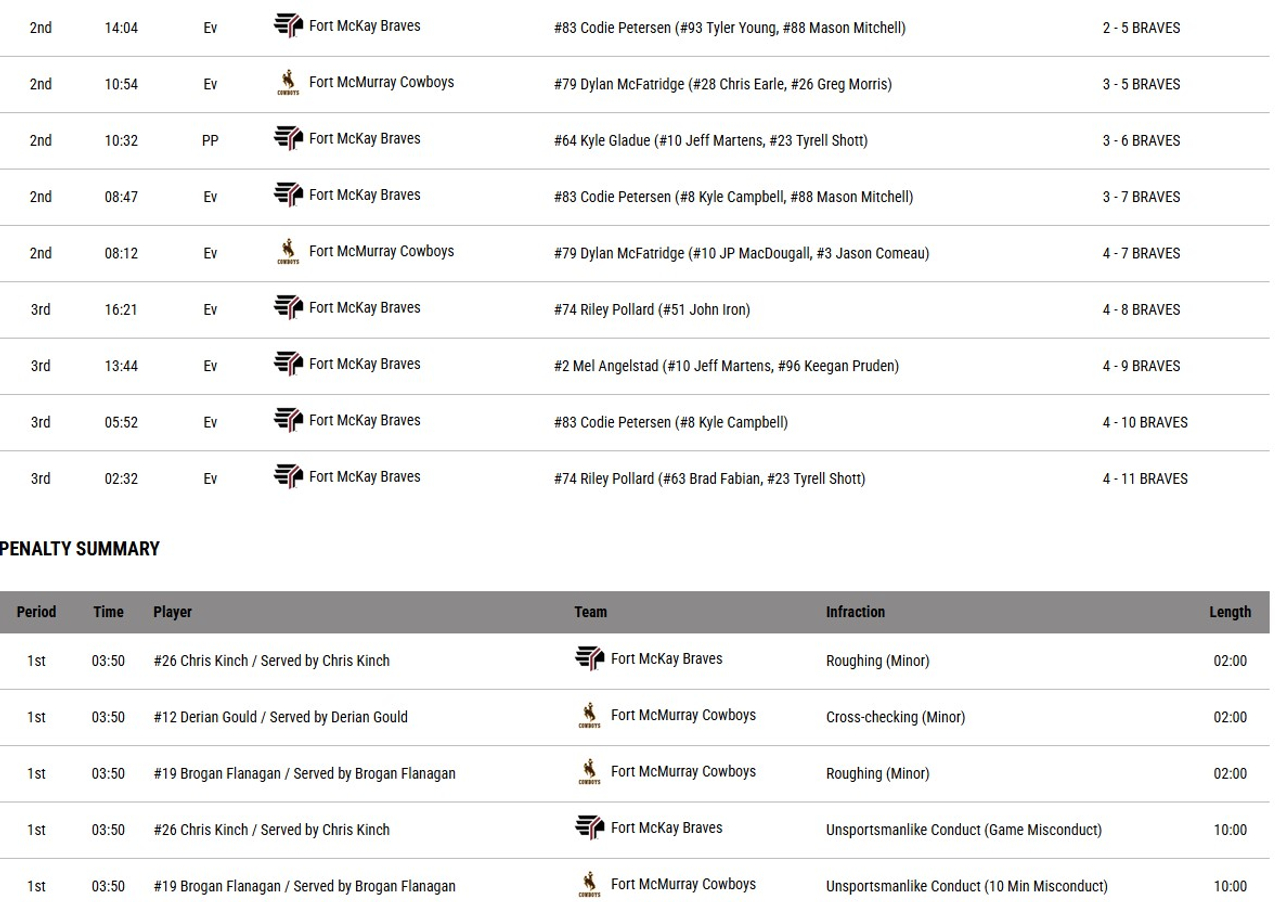Viewport: 1280px width, 902px height.
Task: Click the Braves logo in the 02:32 goal row
Action: (288, 478)
